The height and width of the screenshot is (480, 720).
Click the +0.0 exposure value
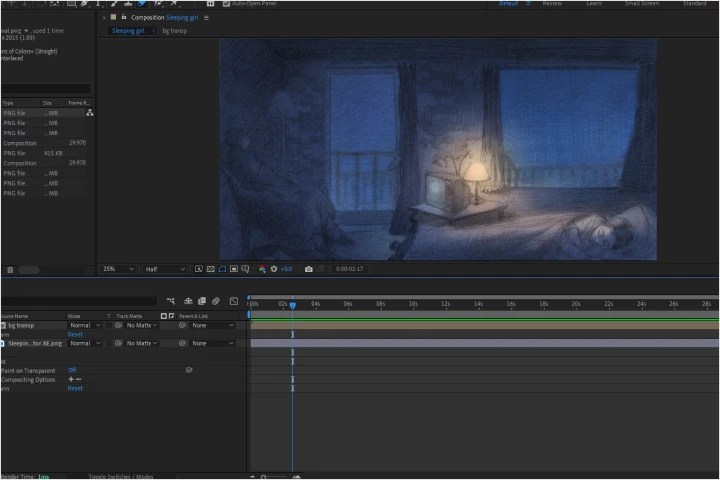tap(287, 269)
